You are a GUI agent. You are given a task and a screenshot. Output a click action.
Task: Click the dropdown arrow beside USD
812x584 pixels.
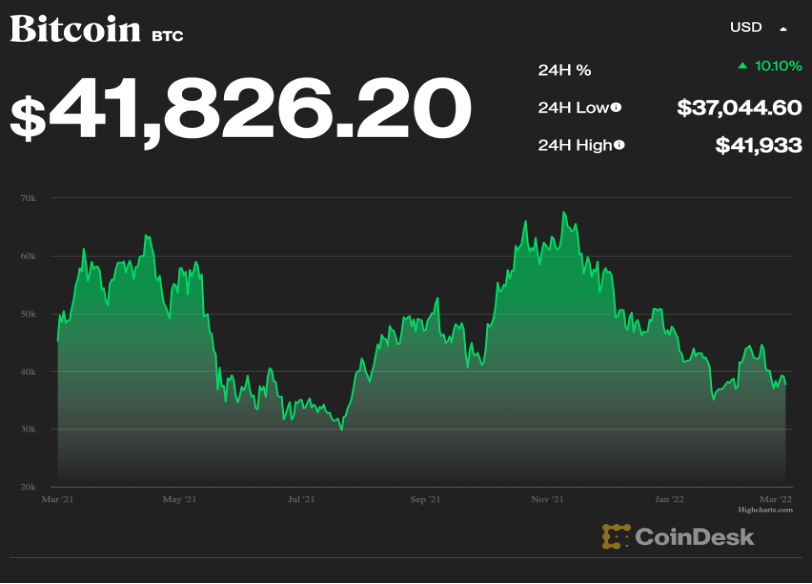point(784,30)
